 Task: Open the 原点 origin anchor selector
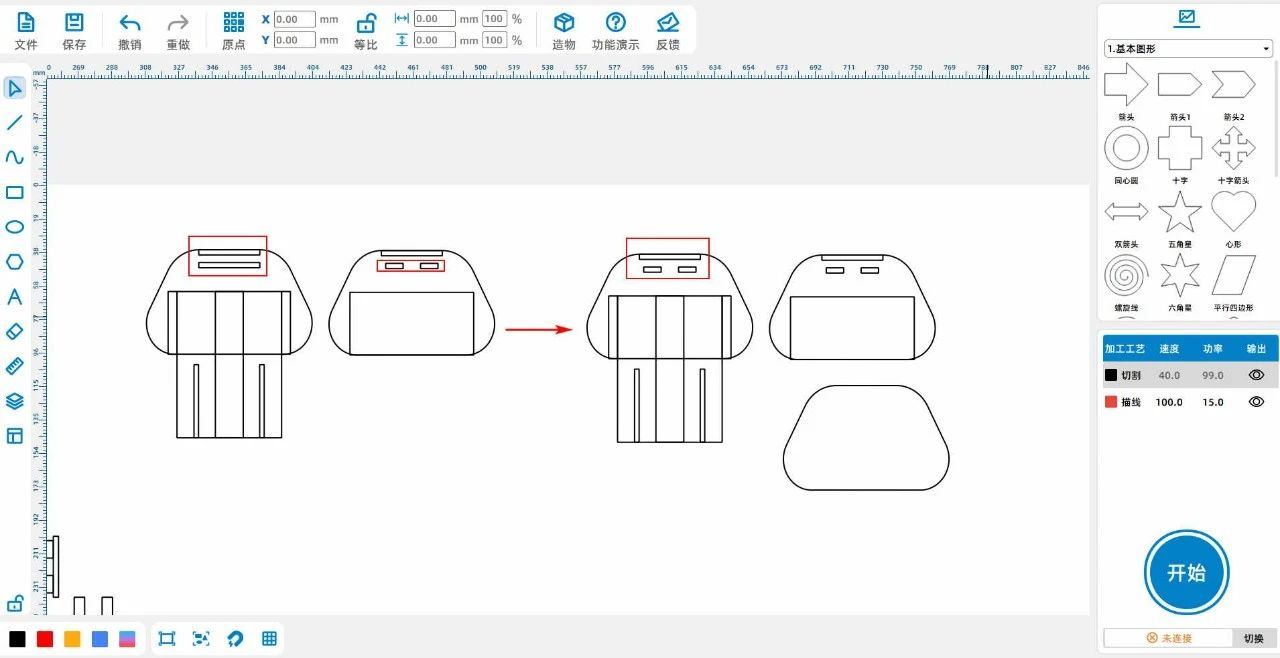[x=234, y=23]
